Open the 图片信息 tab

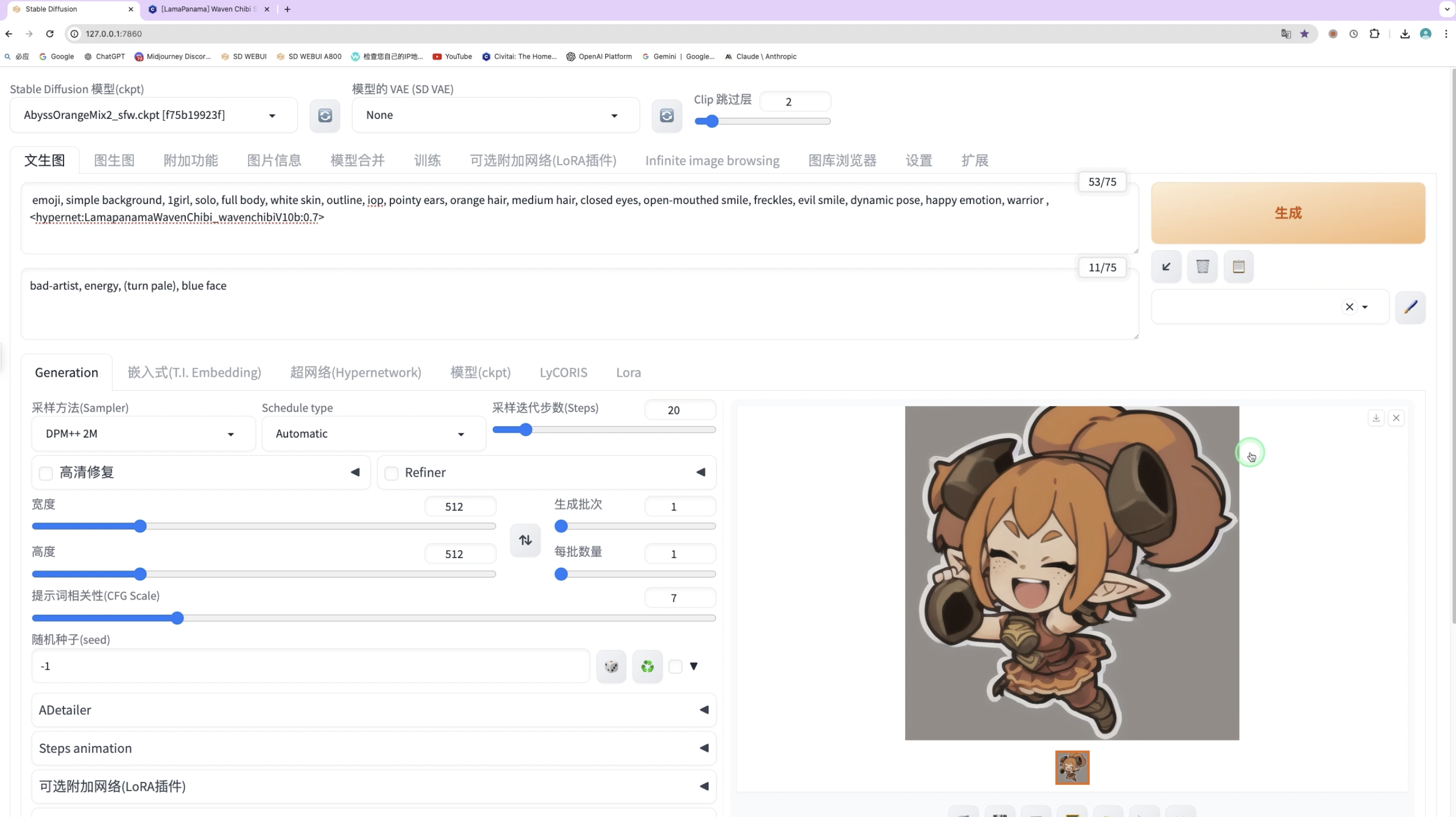274,160
